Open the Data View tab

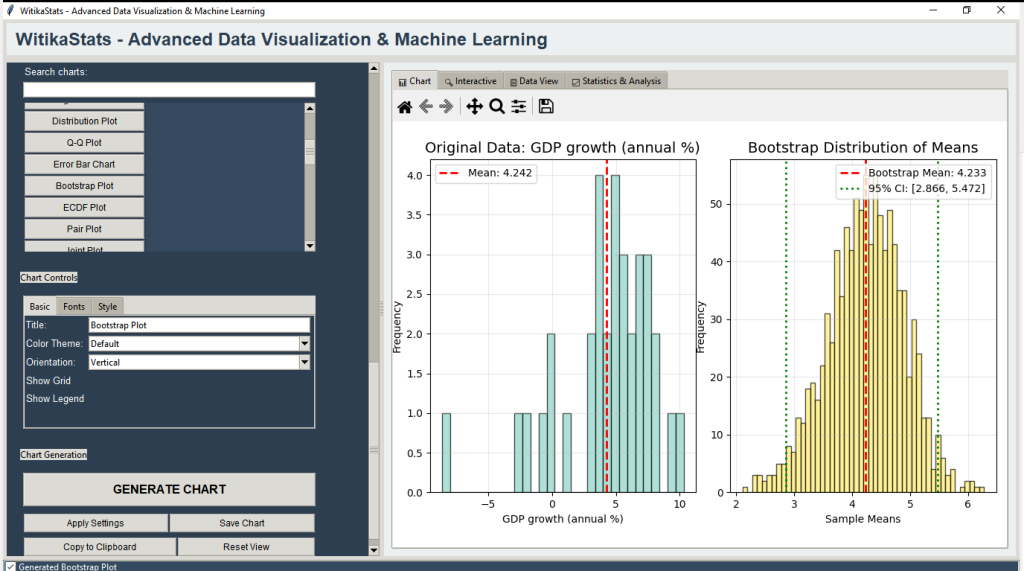coord(534,81)
